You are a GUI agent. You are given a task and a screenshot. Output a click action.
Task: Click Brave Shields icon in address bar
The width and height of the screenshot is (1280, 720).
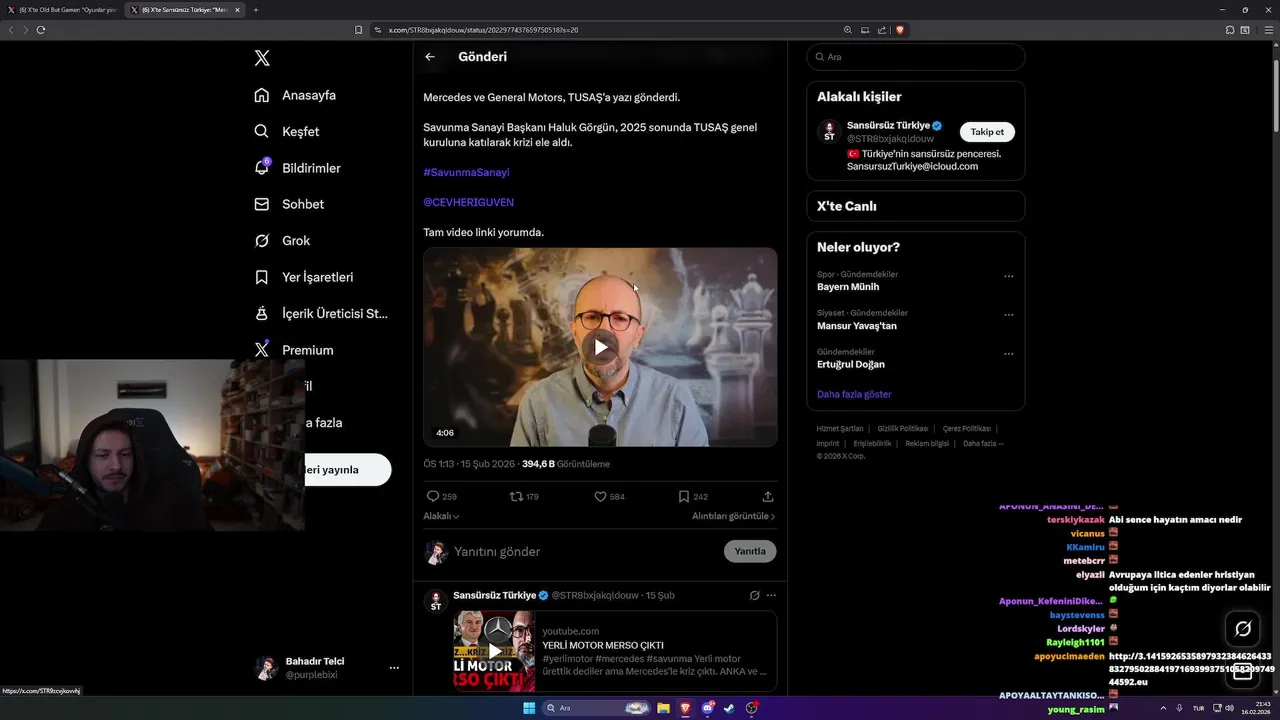(x=900, y=30)
